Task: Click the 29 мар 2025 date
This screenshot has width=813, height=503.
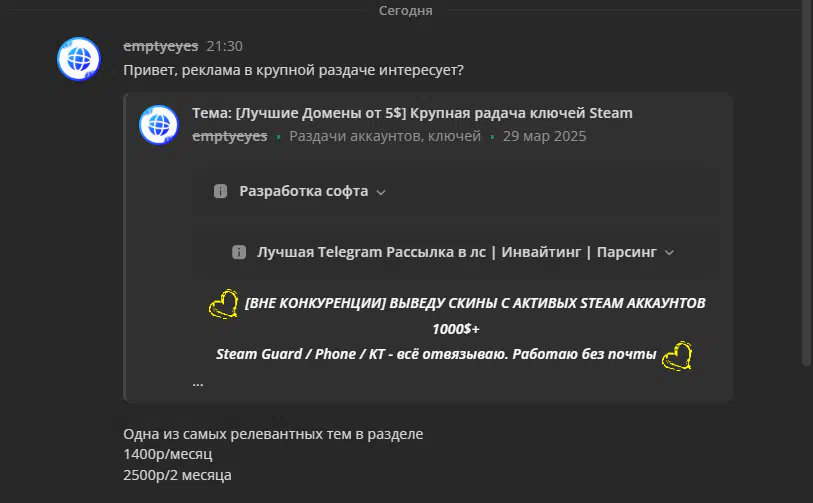Action: (x=544, y=136)
